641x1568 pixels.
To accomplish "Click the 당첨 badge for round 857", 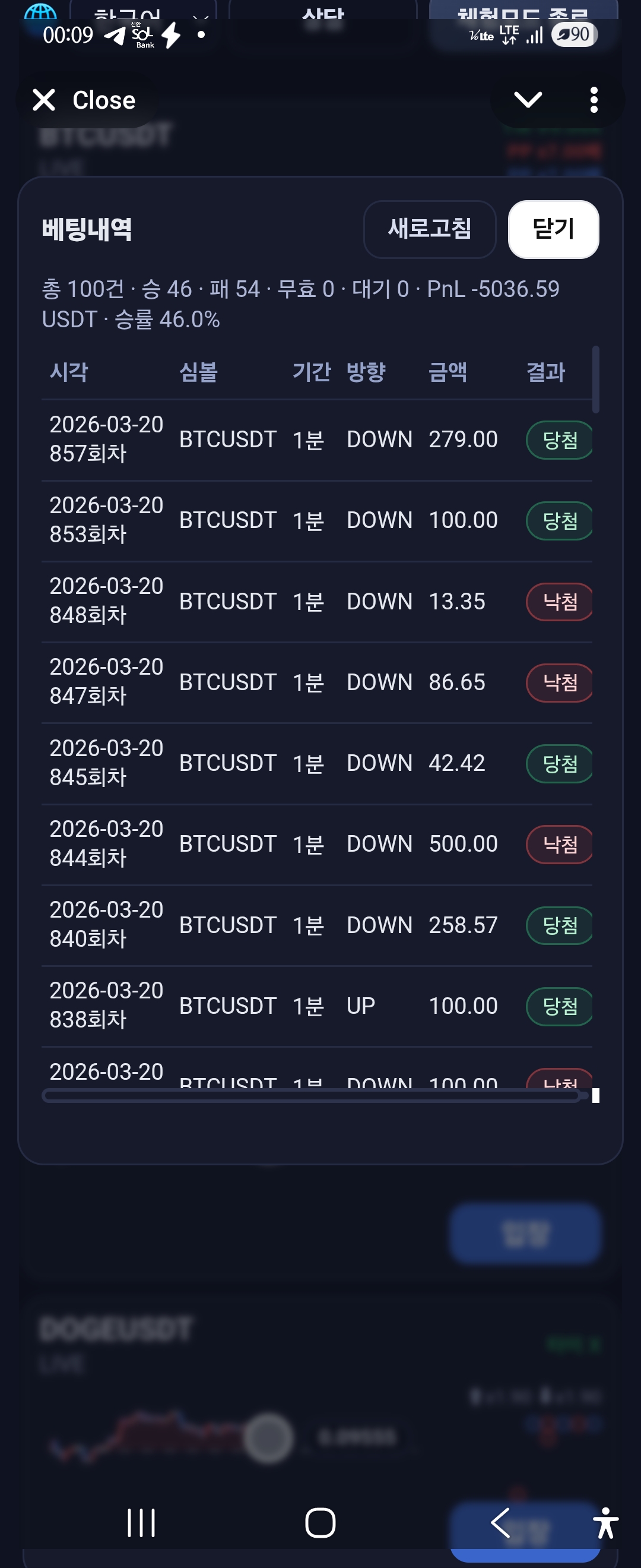I will (559, 440).
